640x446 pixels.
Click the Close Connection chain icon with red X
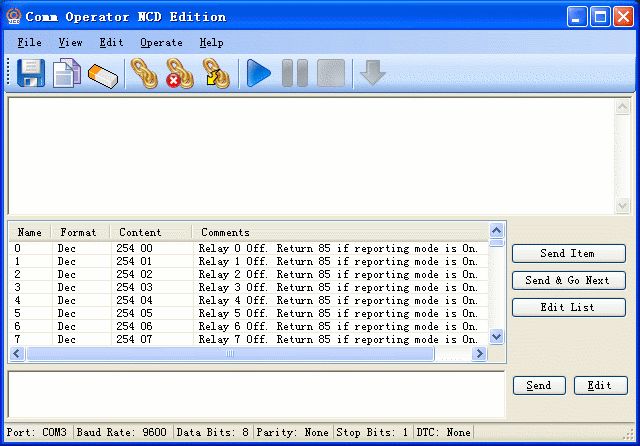tap(180, 73)
